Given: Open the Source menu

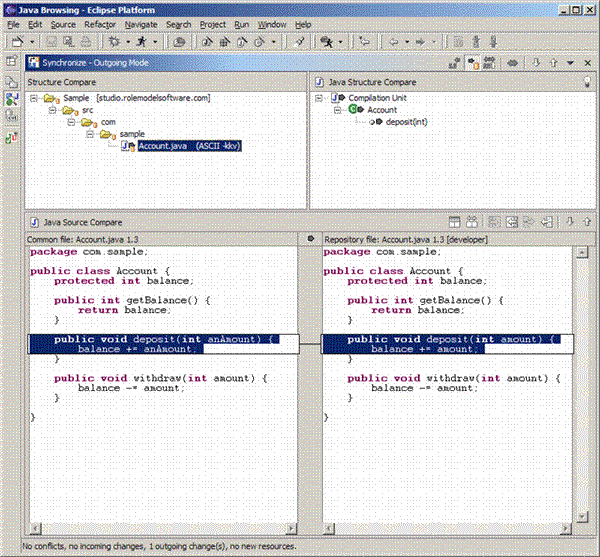Looking at the screenshot, I should [x=63, y=24].
